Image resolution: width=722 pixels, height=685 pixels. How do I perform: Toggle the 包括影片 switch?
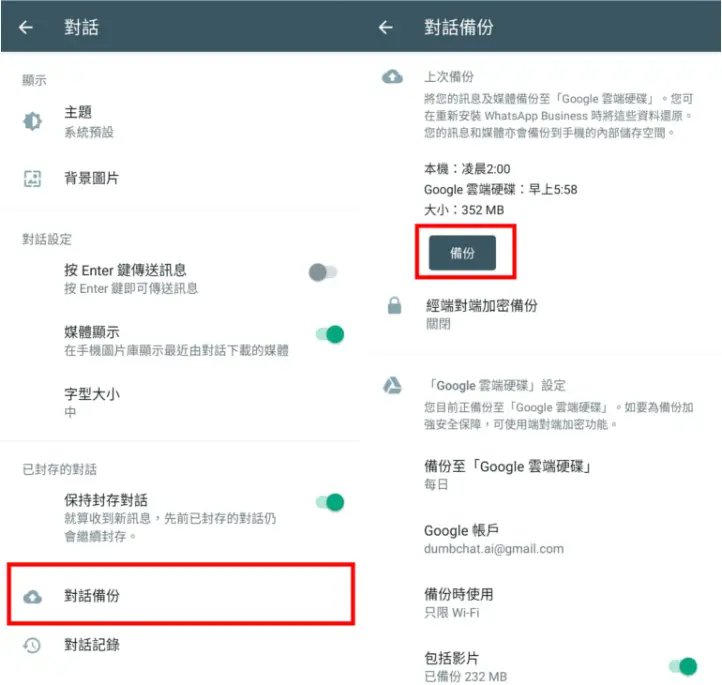pos(683,666)
